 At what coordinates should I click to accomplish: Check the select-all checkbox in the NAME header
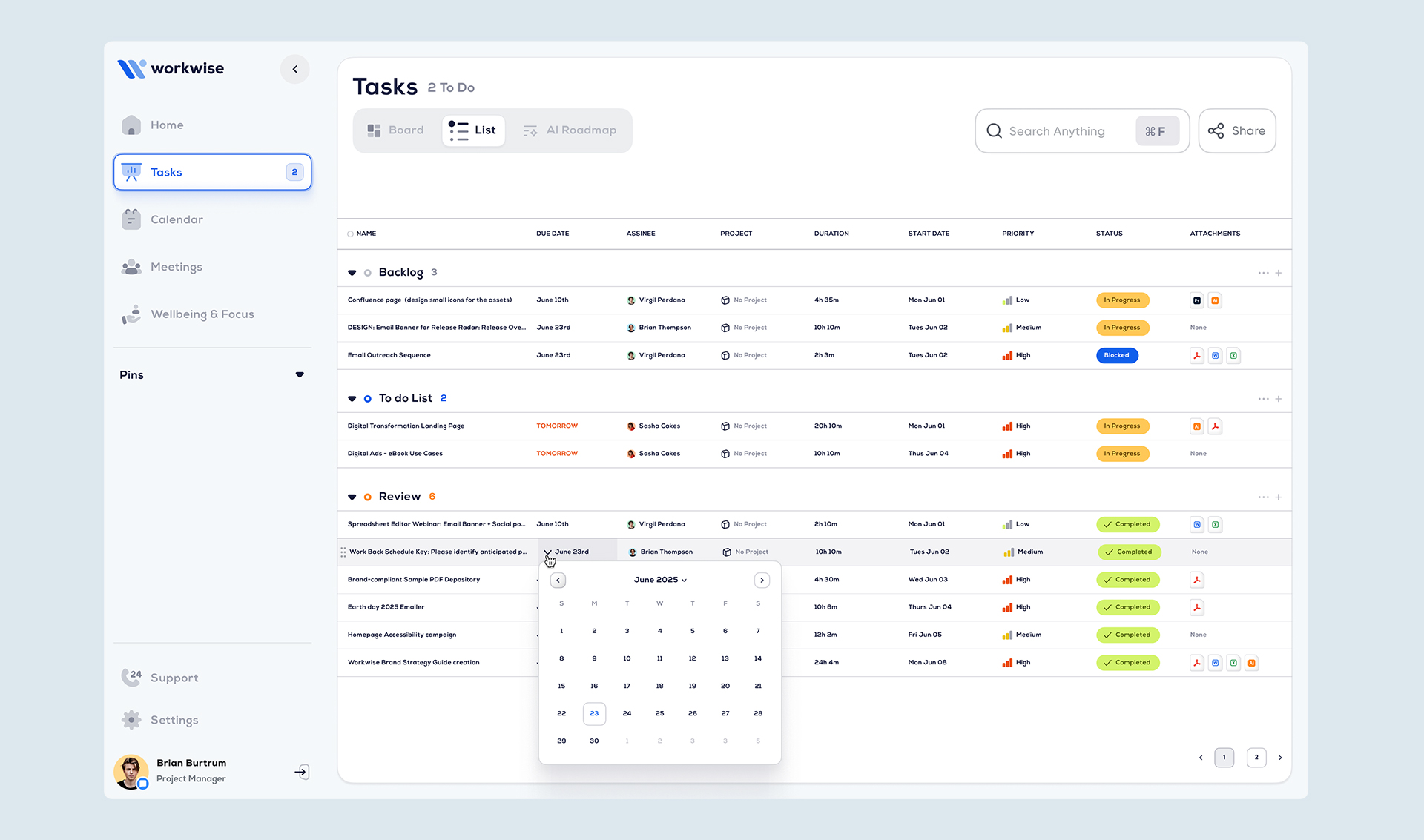point(349,234)
